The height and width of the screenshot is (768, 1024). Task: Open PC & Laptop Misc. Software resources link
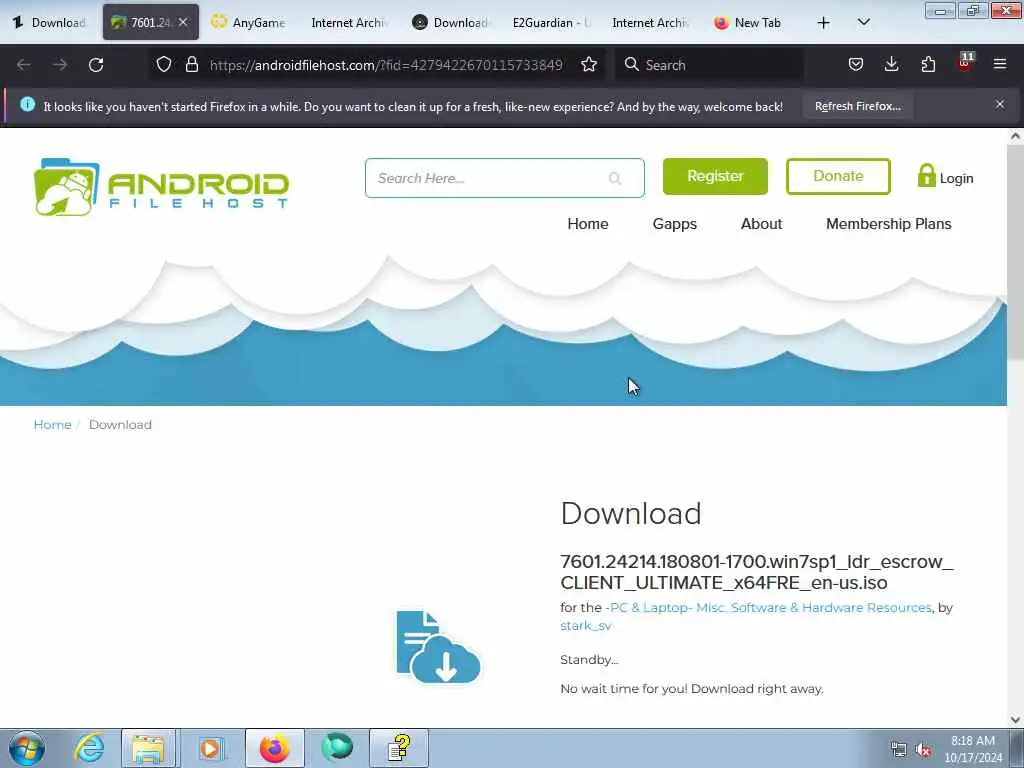(x=771, y=607)
